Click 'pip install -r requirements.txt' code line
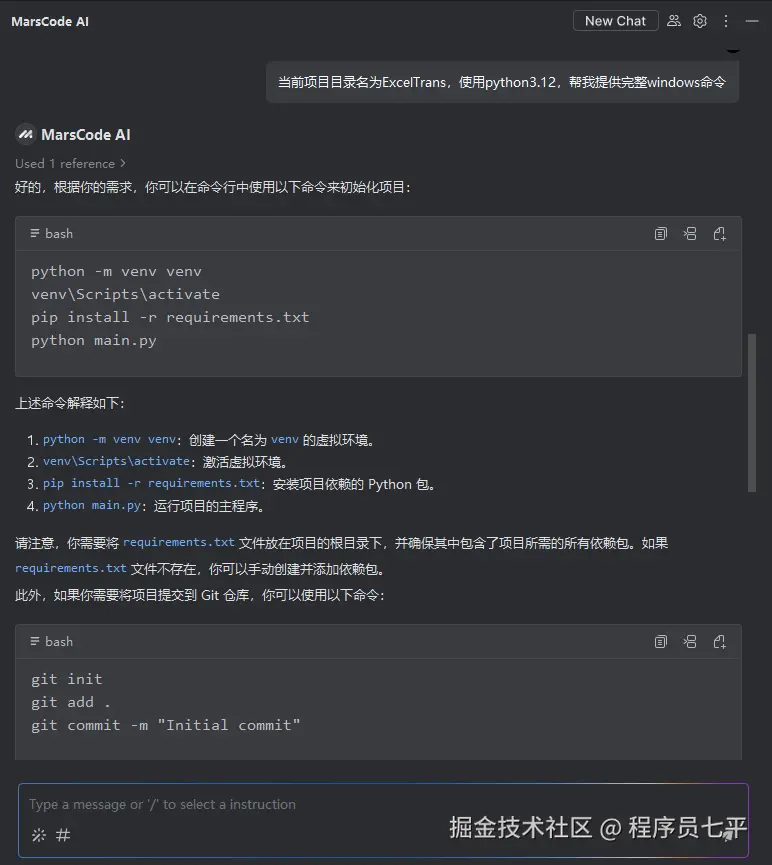This screenshot has width=772, height=865. tap(170, 317)
